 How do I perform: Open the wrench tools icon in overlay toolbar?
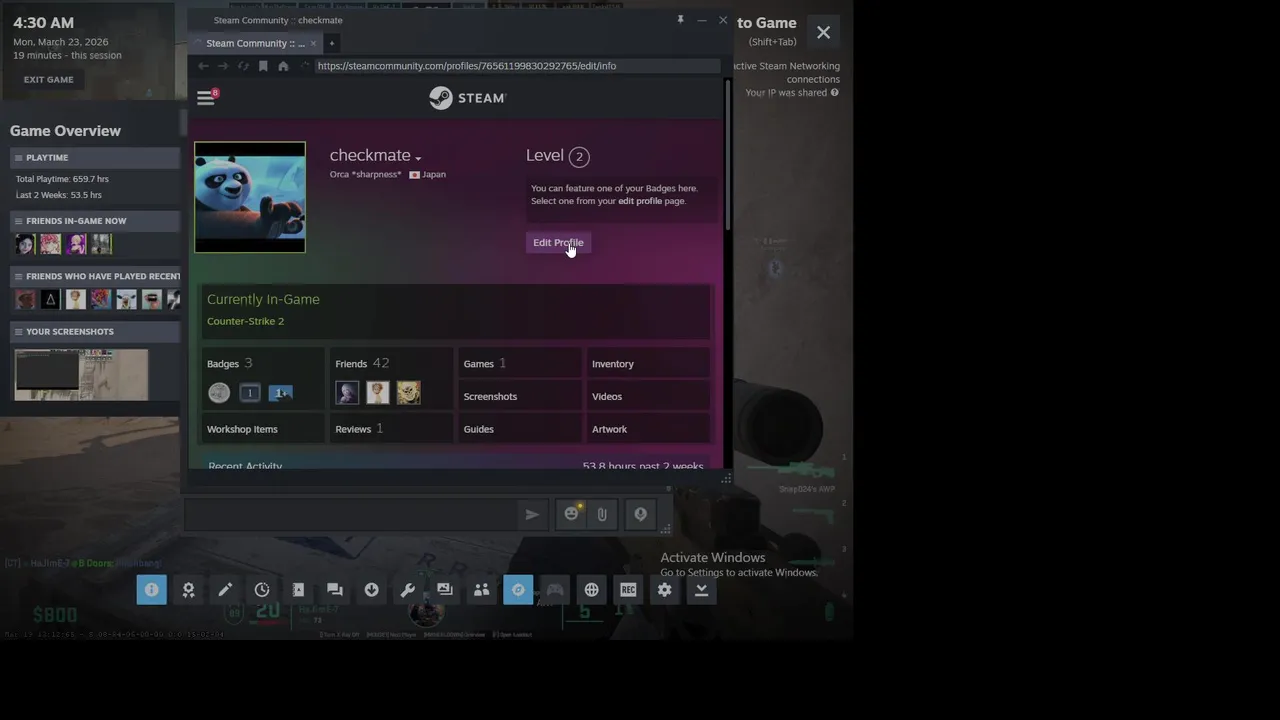pyautogui.click(x=408, y=590)
